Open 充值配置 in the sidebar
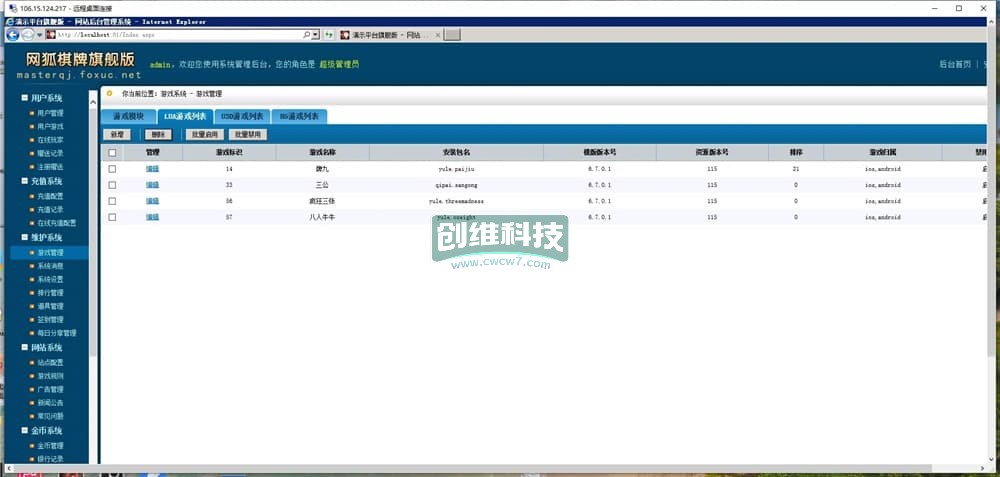This screenshot has width=1000, height=477. click(50, 196)
